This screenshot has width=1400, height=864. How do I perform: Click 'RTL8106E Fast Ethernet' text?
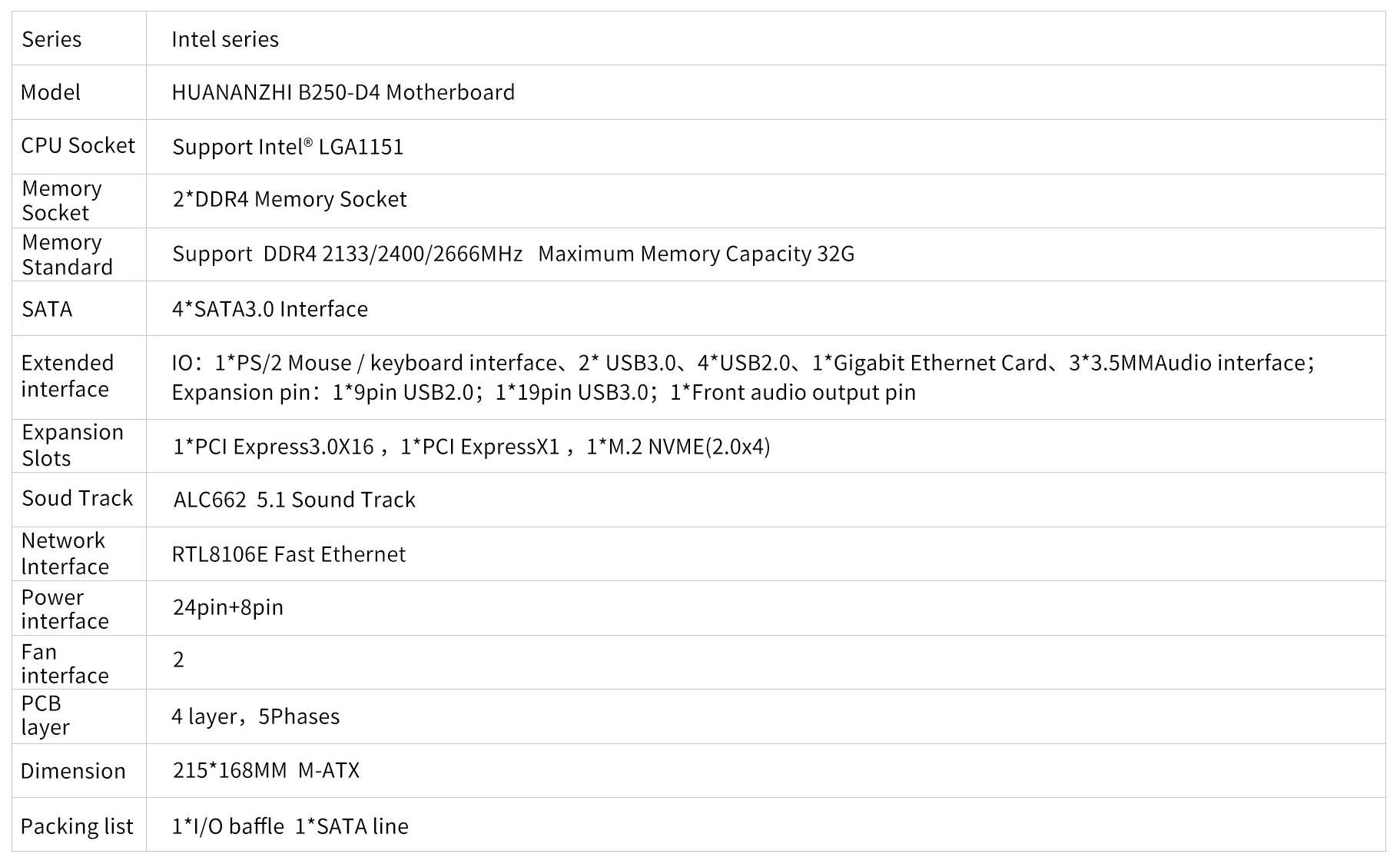(x=288, y=554)
